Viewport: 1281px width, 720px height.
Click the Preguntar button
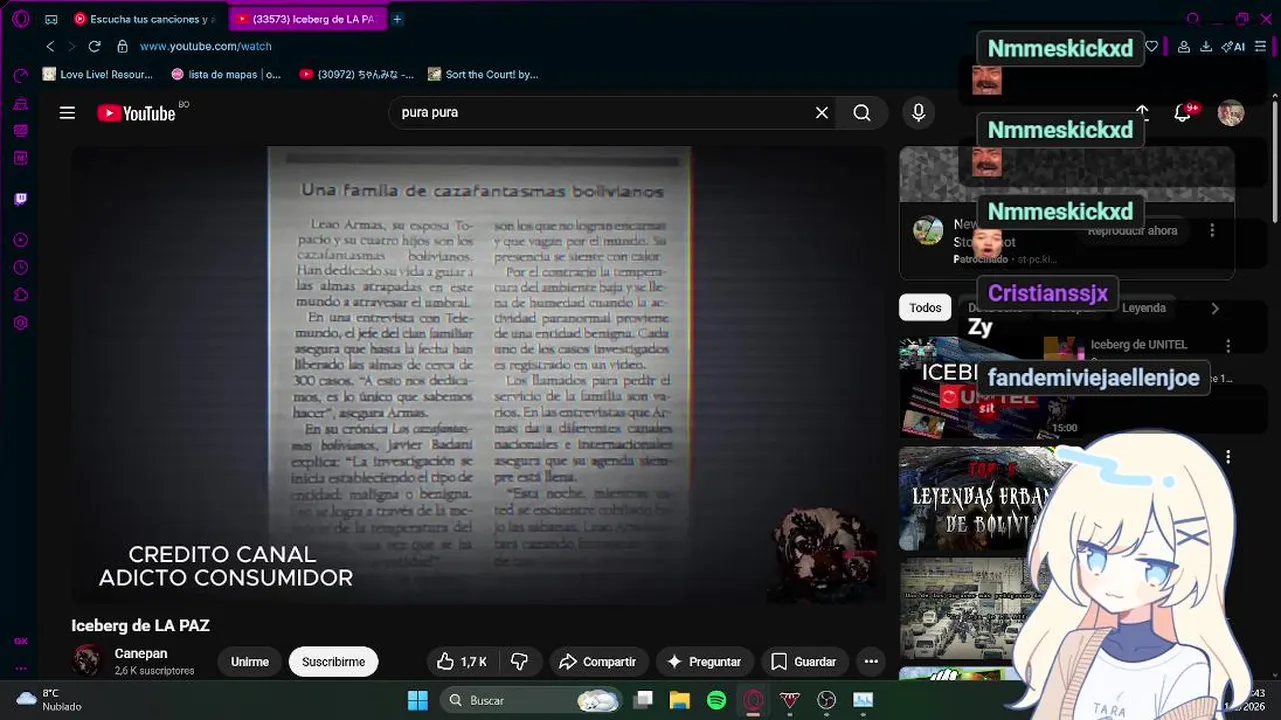(x=704, y=661)
